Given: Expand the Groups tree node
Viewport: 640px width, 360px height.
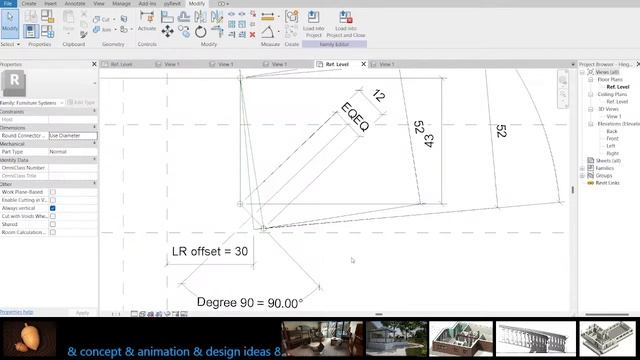Looking at the screenshot, I should (x=582, y=176).
